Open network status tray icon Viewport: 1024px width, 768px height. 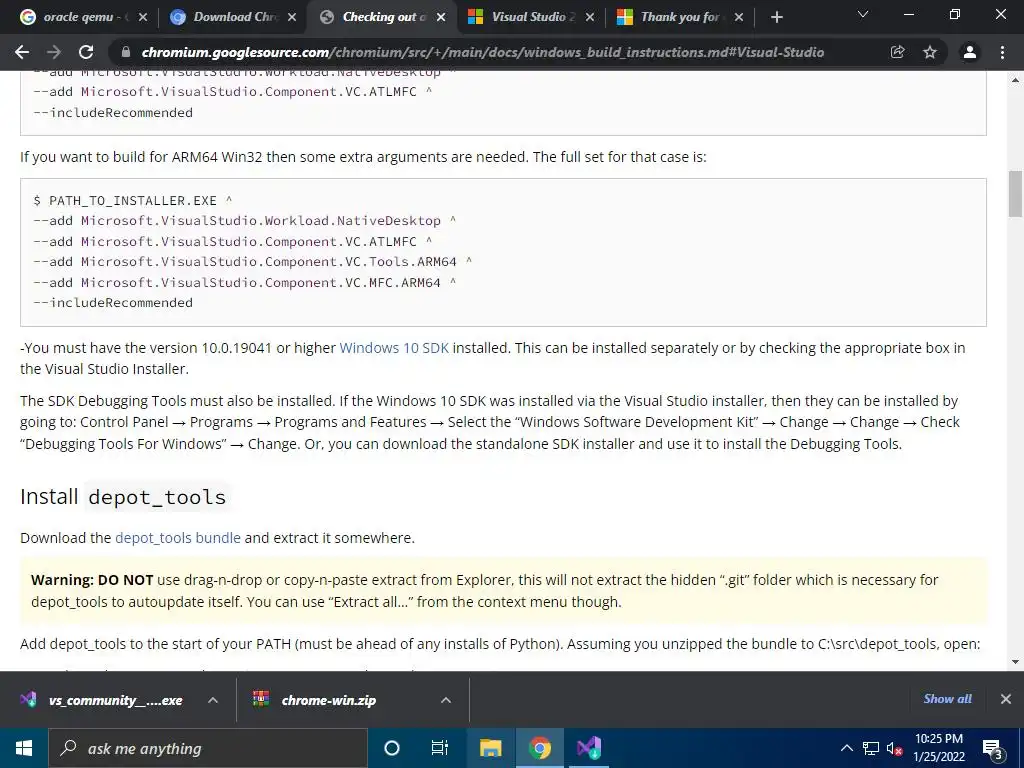coord(871,748)
